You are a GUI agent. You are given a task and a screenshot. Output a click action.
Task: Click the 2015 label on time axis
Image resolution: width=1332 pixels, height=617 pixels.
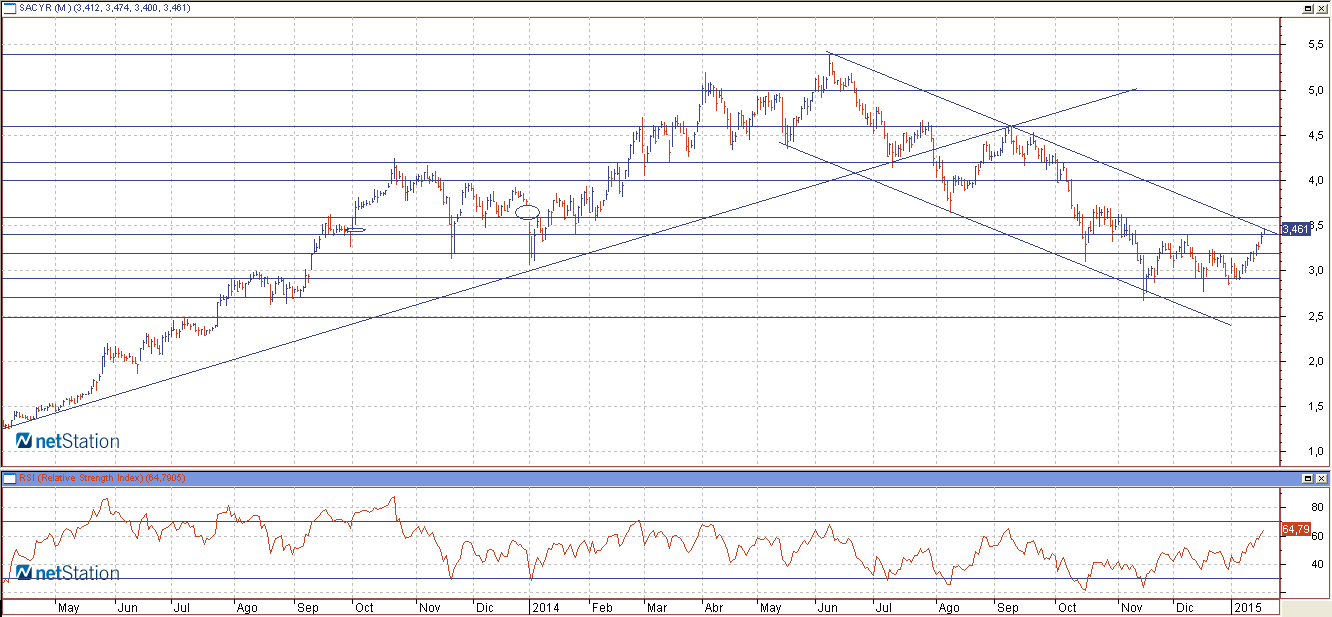pyautogui.click(x=1248, y=607)
